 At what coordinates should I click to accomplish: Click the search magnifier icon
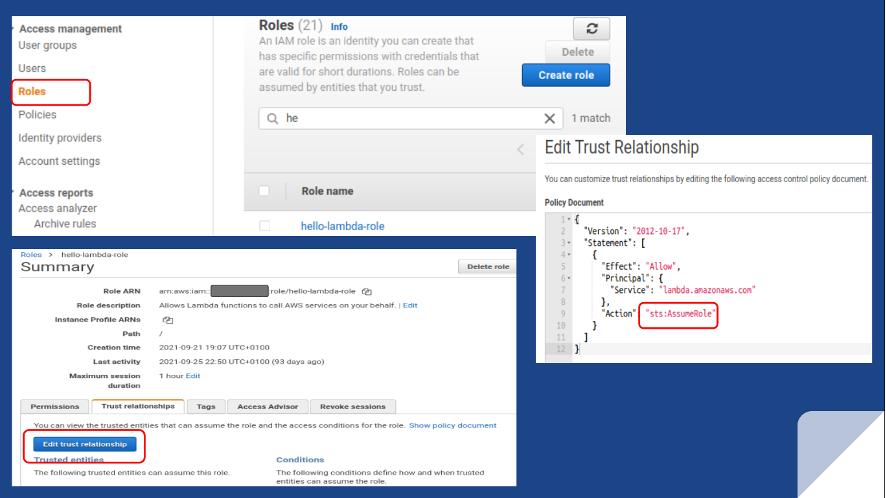272,118
